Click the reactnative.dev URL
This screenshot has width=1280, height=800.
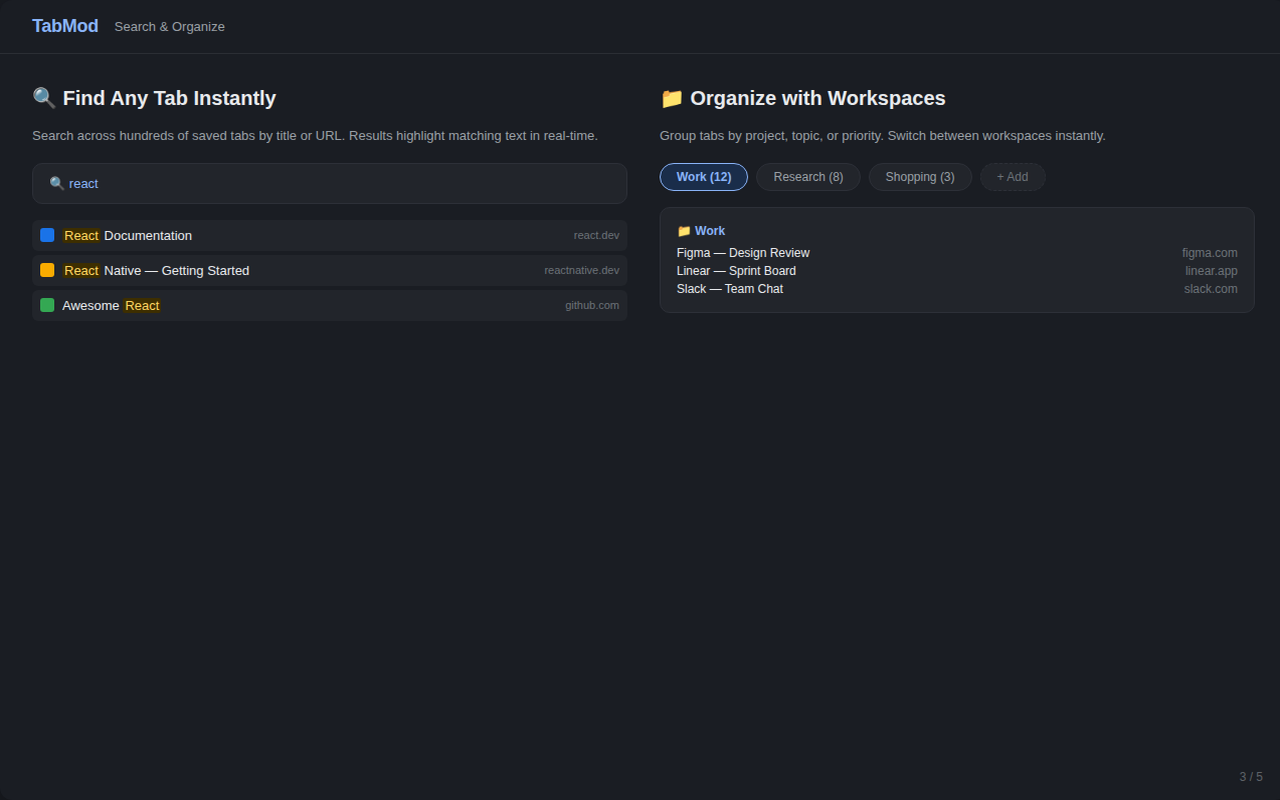click(582, 270)
